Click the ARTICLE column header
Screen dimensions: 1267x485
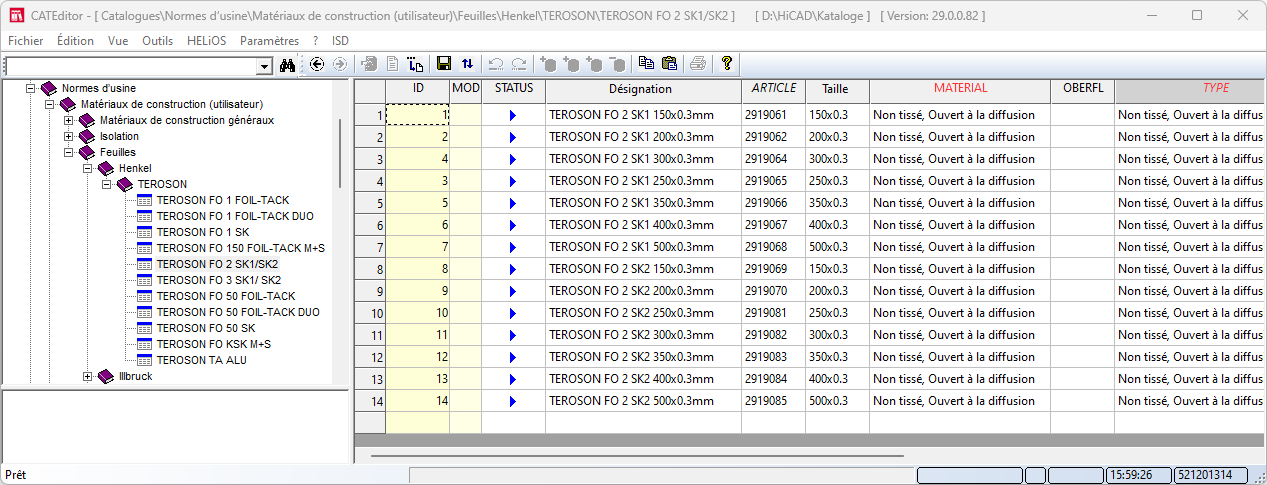pyautogui.click(x=772, y=89)
